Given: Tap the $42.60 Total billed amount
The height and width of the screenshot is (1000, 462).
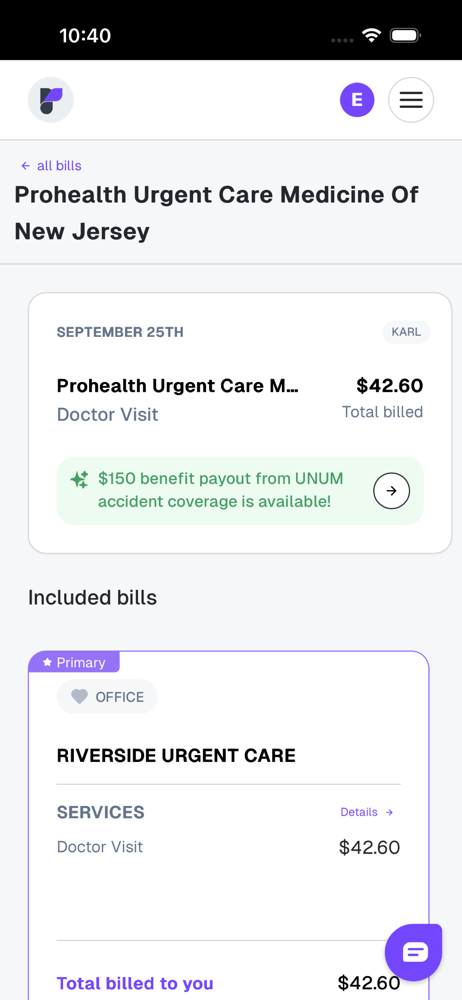Looking at the screenshot, I should point(389,386).
